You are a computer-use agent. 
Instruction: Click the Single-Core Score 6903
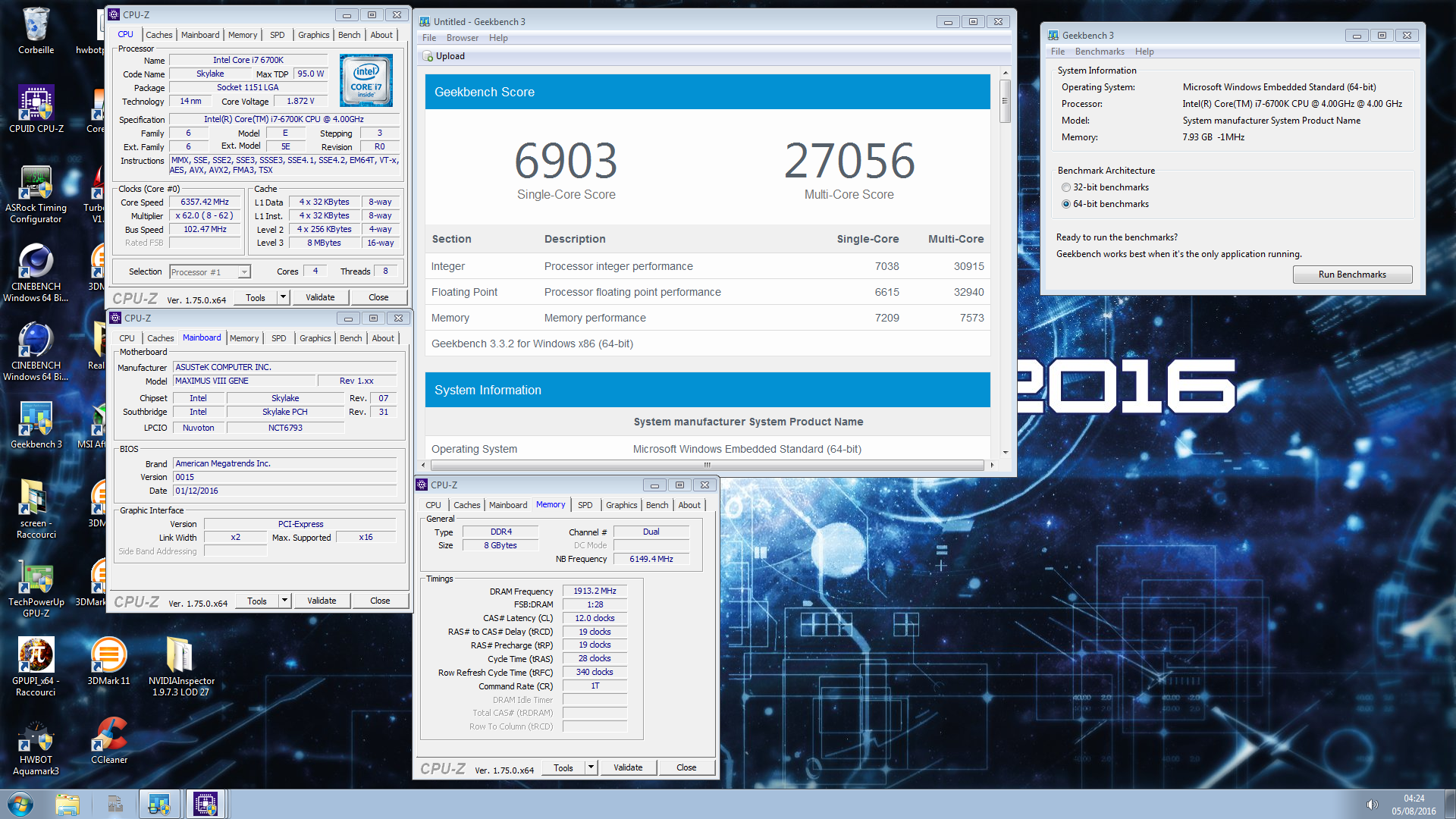(566, 161)
